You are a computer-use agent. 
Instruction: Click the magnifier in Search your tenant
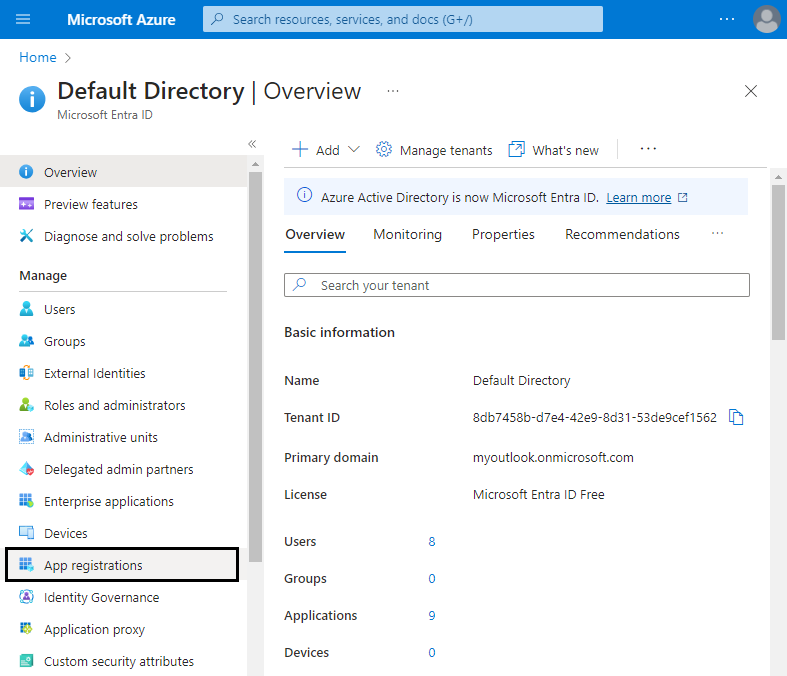[x=300, y=284]
